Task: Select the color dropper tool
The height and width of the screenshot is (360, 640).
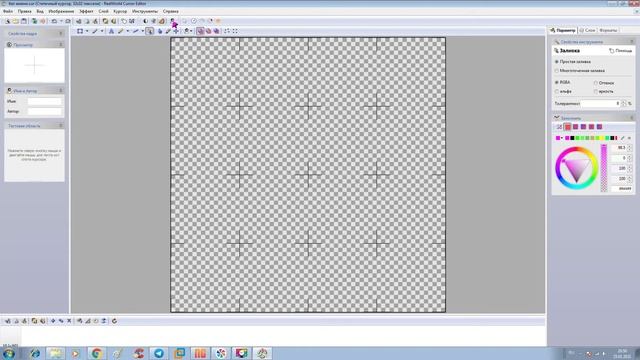Action: point(168,31)
